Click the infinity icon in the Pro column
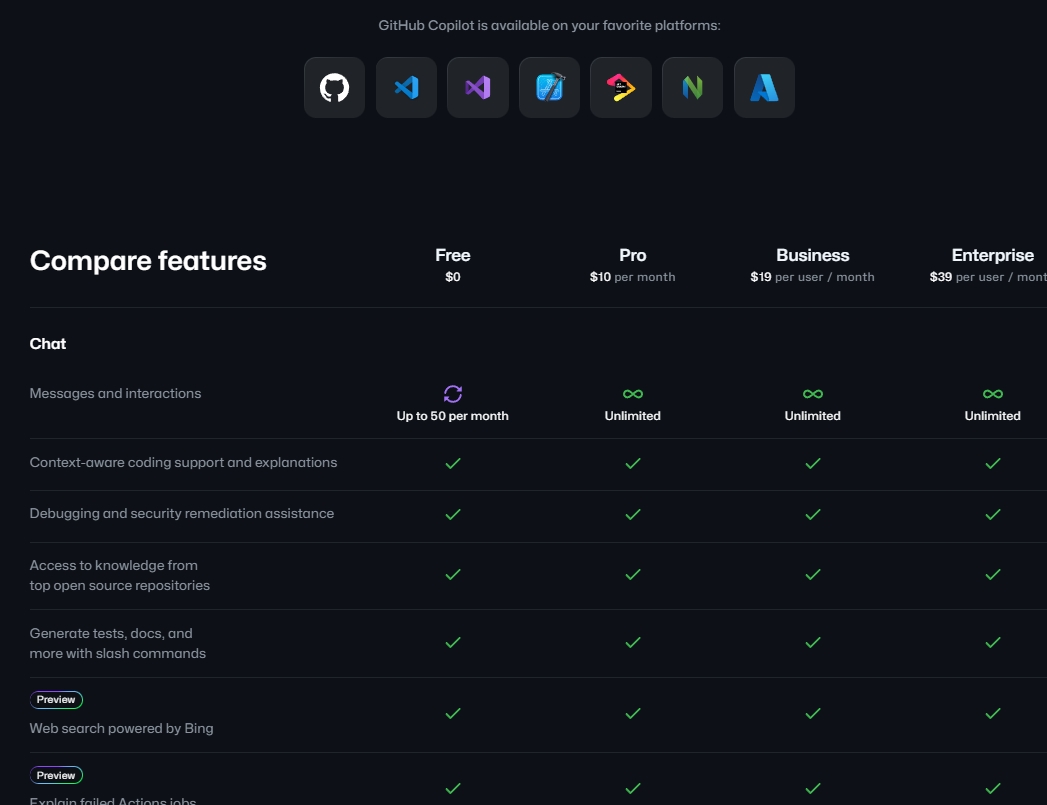 (632, 393)
